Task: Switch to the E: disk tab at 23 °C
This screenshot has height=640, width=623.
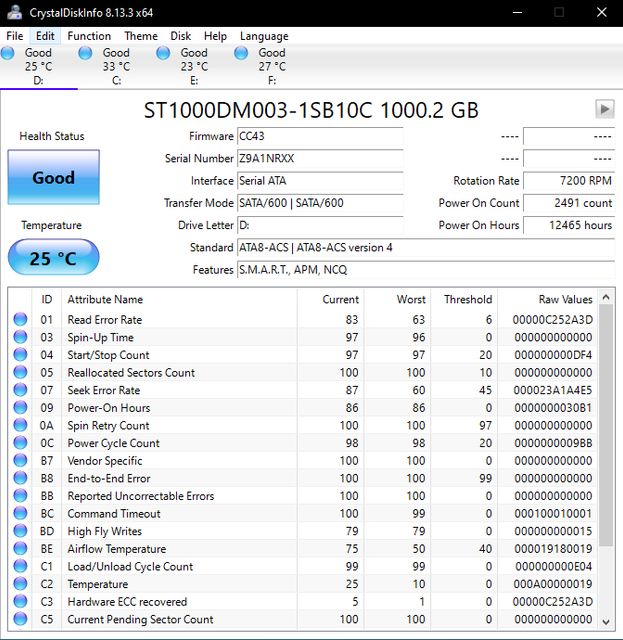Action: click(194, 66)
